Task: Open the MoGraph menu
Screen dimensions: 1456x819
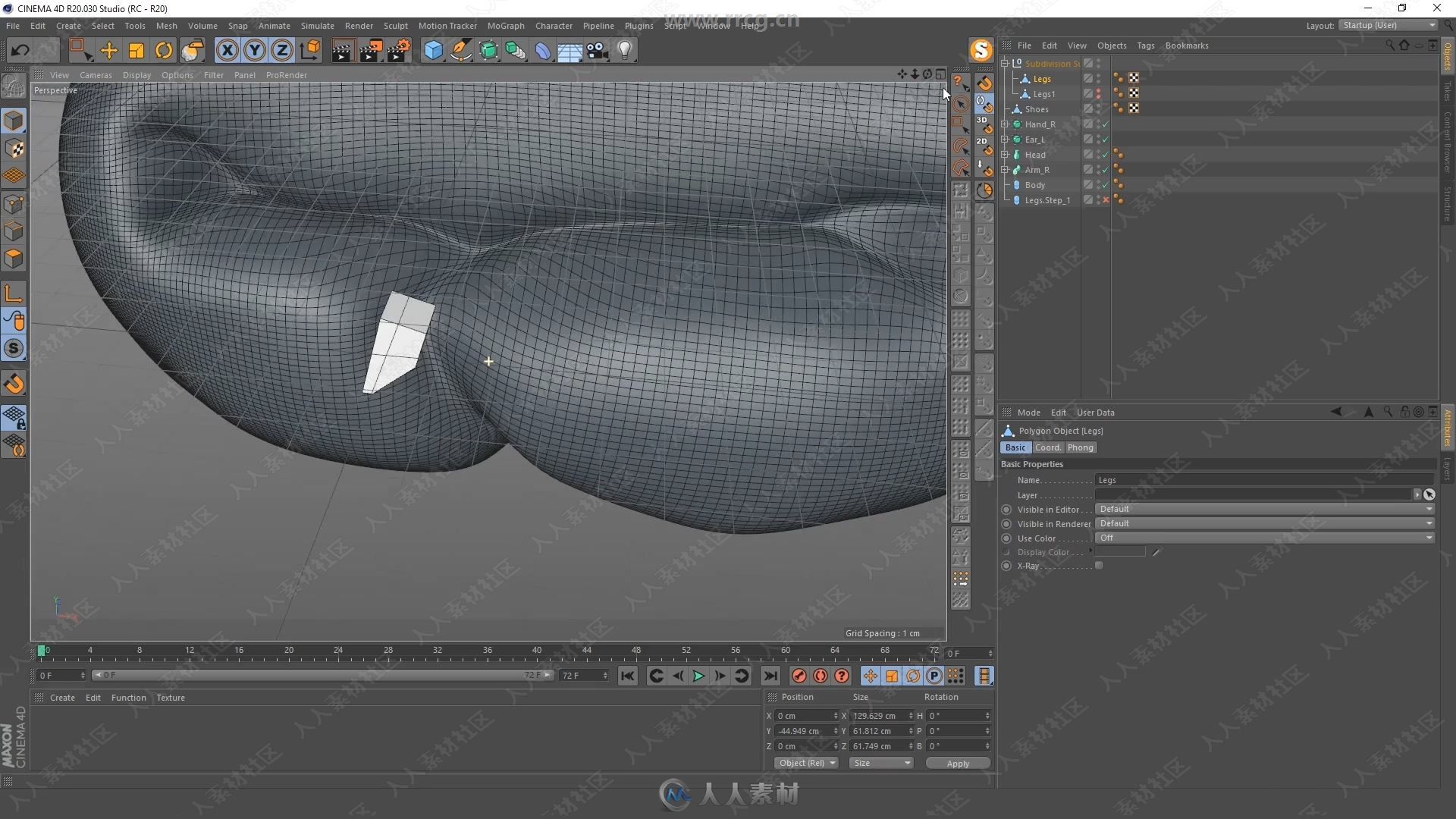Action: pos(506,26)
